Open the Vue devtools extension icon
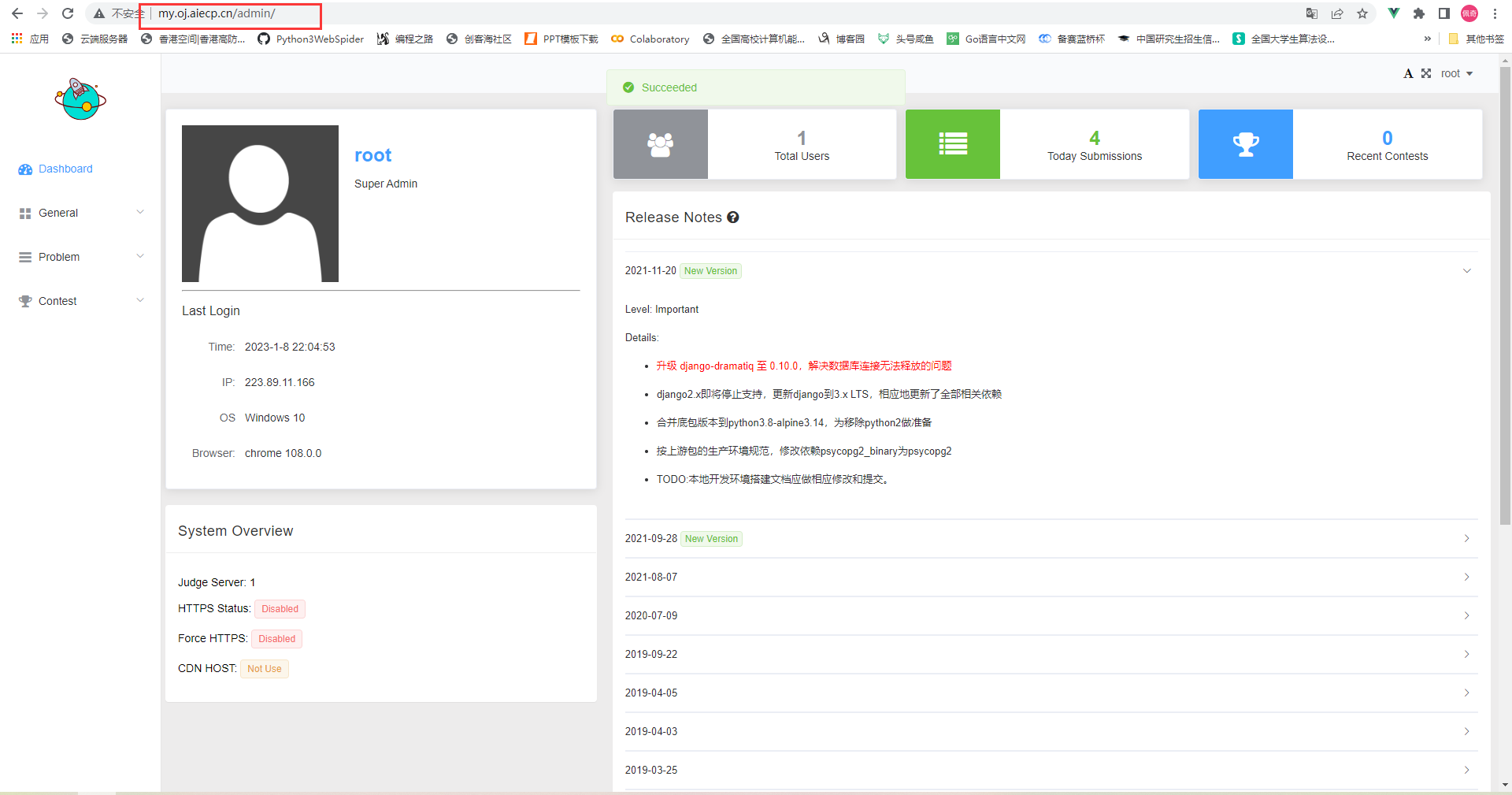The image size is (1512, 795). coord(1394,13)
